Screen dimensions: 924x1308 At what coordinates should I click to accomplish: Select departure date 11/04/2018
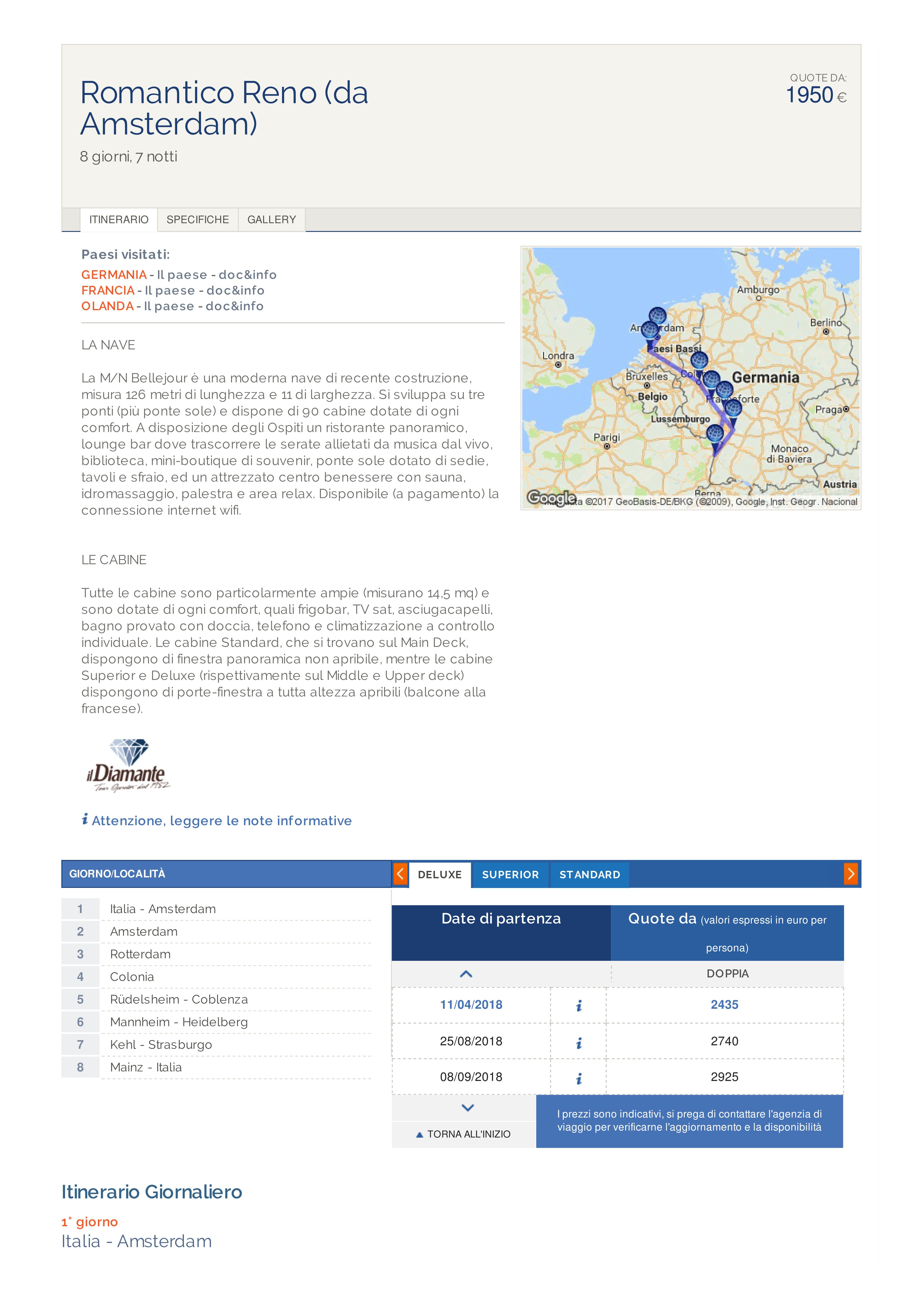[x=471, y=1005]
